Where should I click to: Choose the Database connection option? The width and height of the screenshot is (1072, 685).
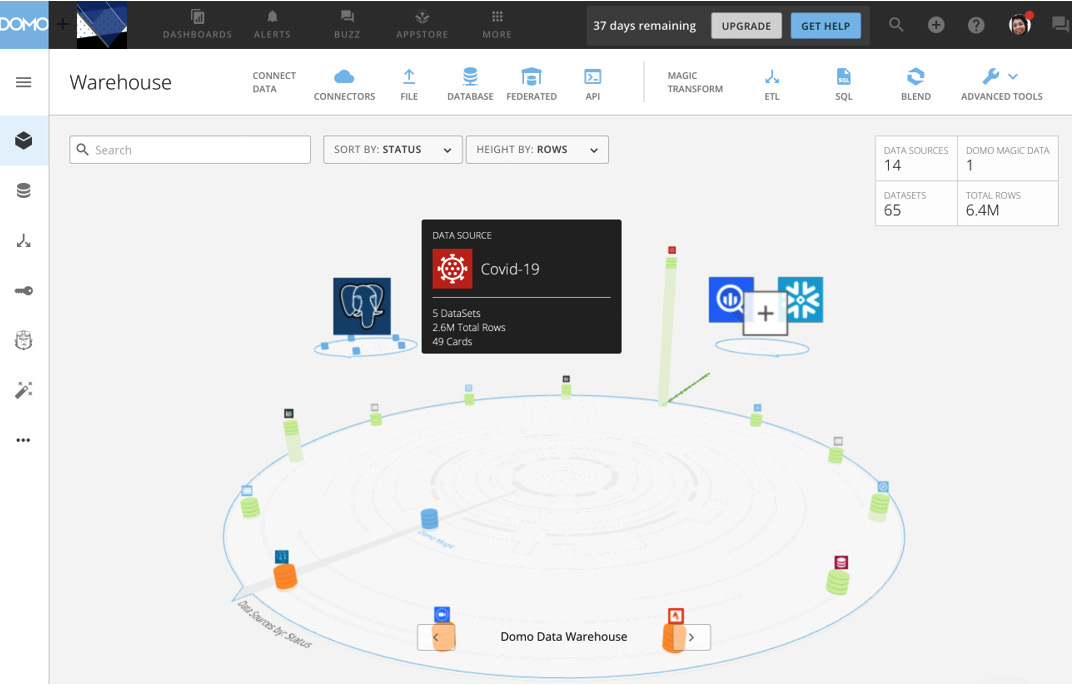pos(470,85)
